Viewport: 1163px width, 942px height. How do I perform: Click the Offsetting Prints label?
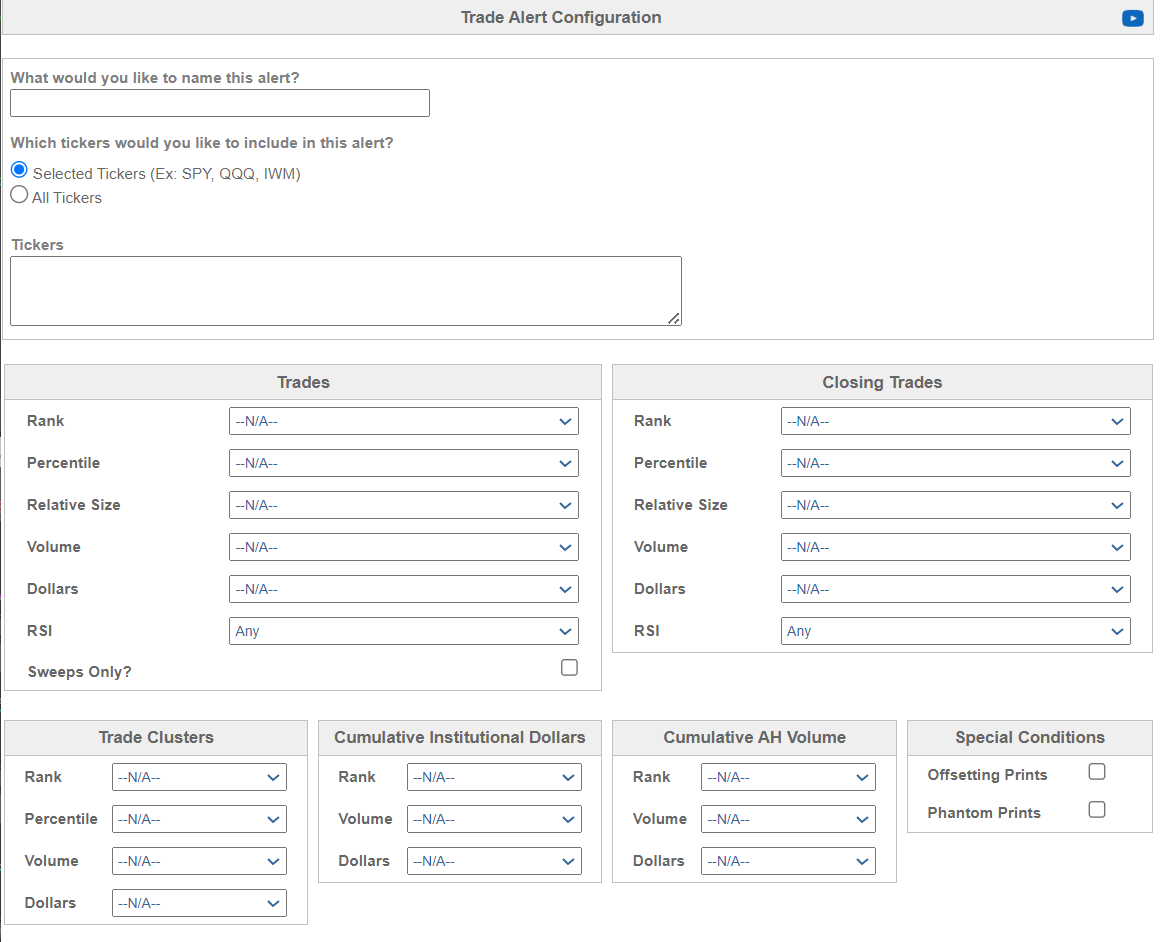[987, 775]
